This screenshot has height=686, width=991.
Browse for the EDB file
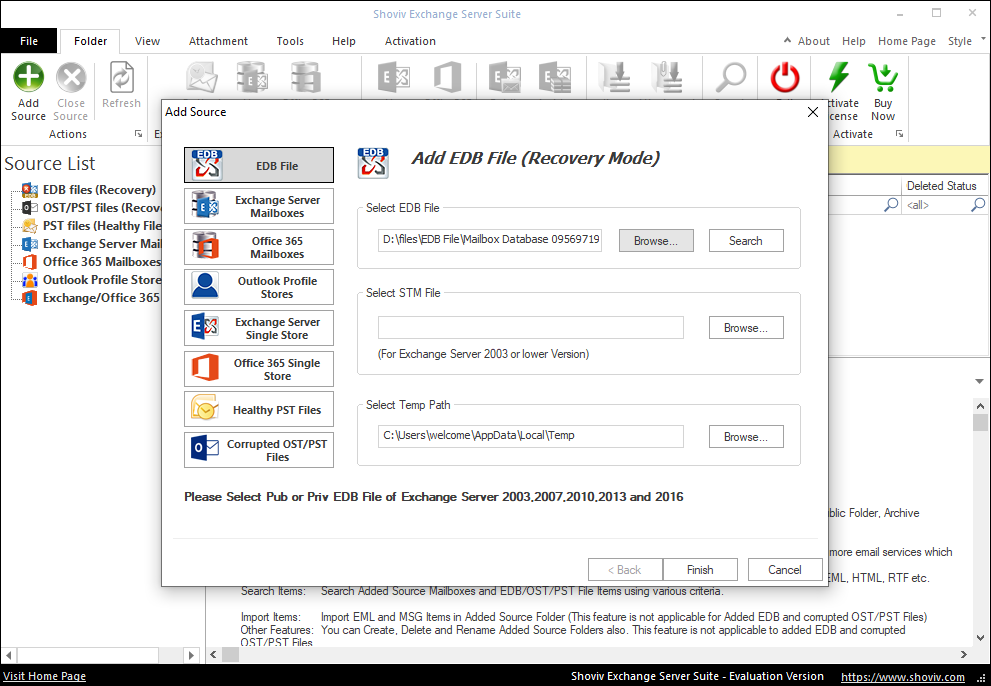point(656,241)
